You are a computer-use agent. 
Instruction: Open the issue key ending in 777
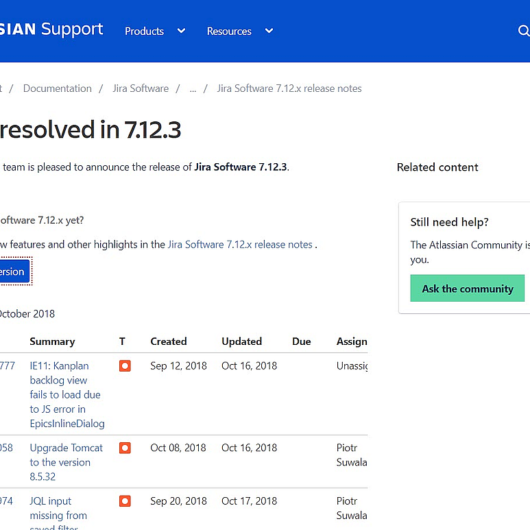pyautogui.click(x=7, y=366)
